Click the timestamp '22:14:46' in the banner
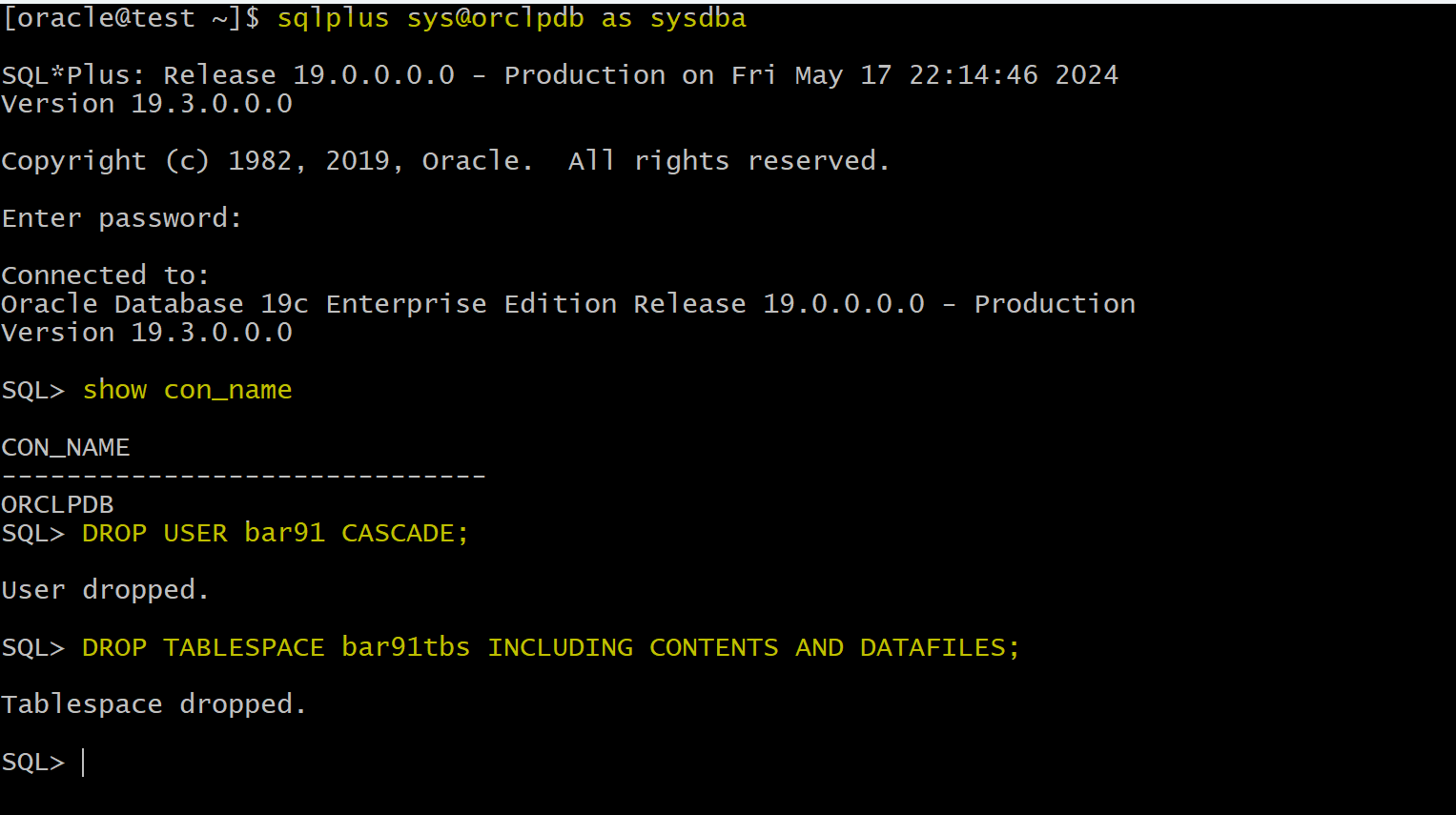 click(x=974, y=75)
